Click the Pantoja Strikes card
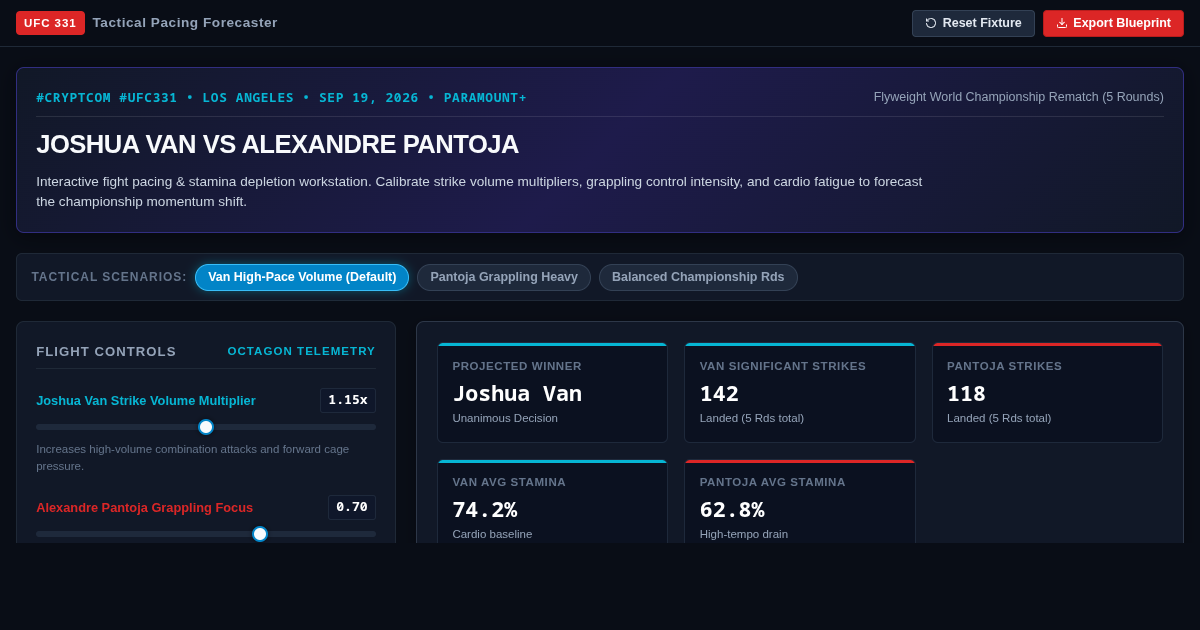1200x630 pixels. 1047,393
